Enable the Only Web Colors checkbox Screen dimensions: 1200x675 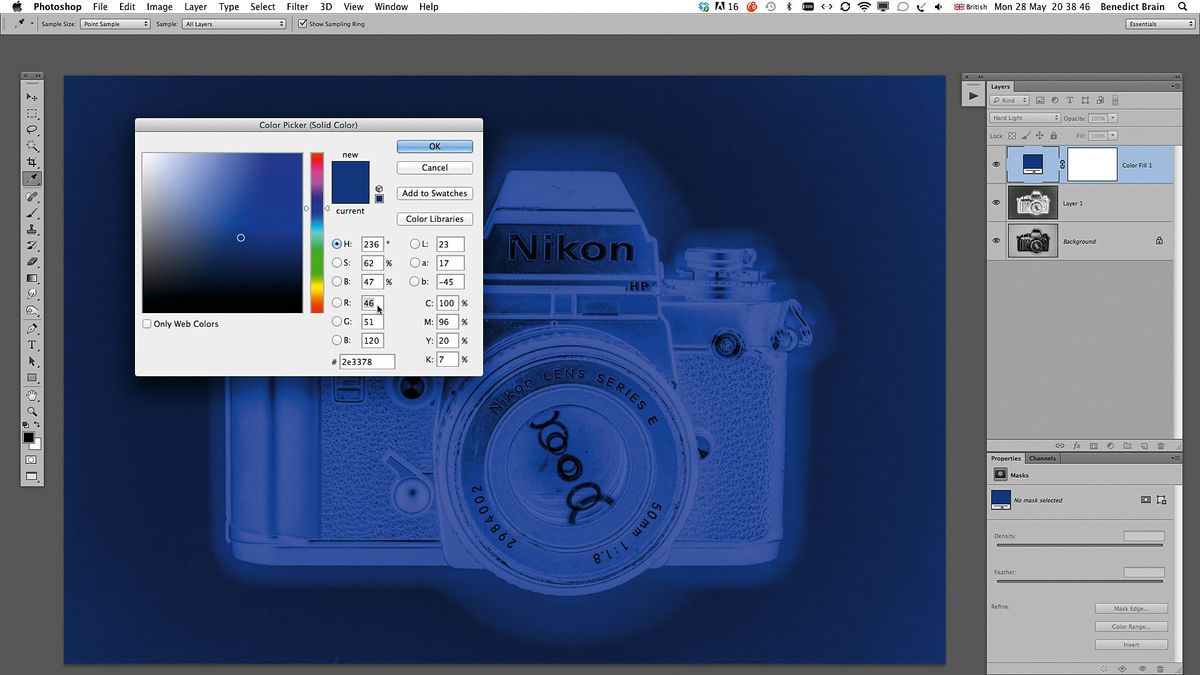(144, 323)
